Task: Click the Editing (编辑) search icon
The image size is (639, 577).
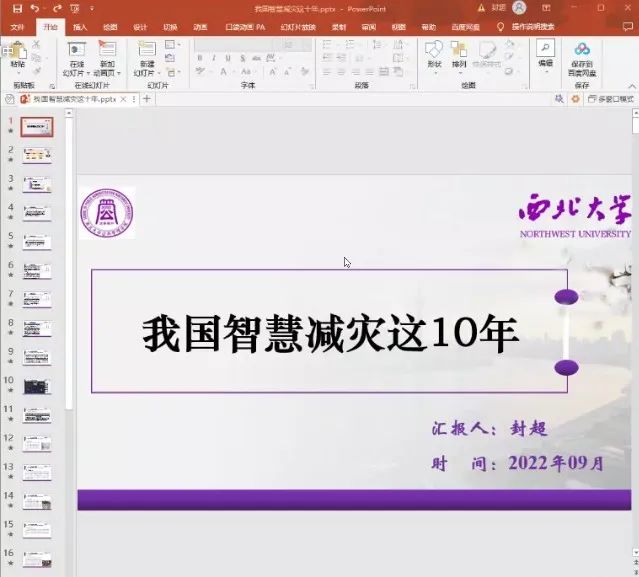Action: tap(545, 50)
